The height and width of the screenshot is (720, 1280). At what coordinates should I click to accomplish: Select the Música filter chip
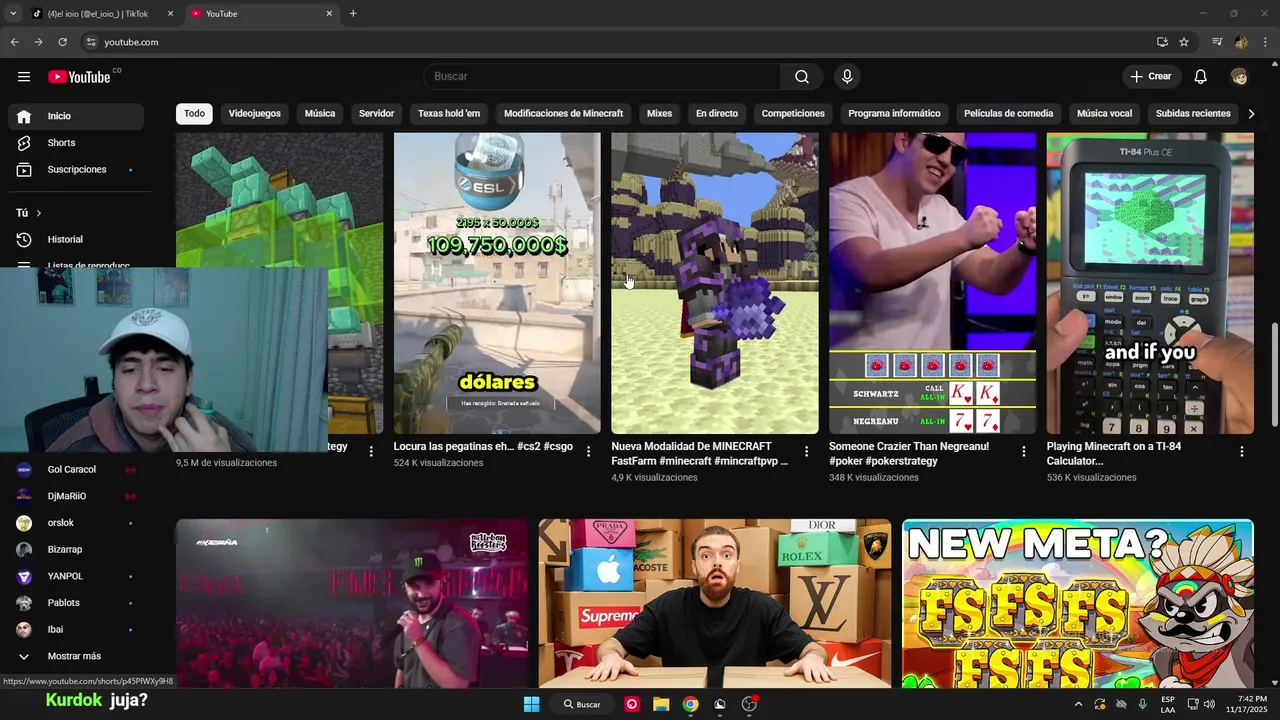(320, 114)
